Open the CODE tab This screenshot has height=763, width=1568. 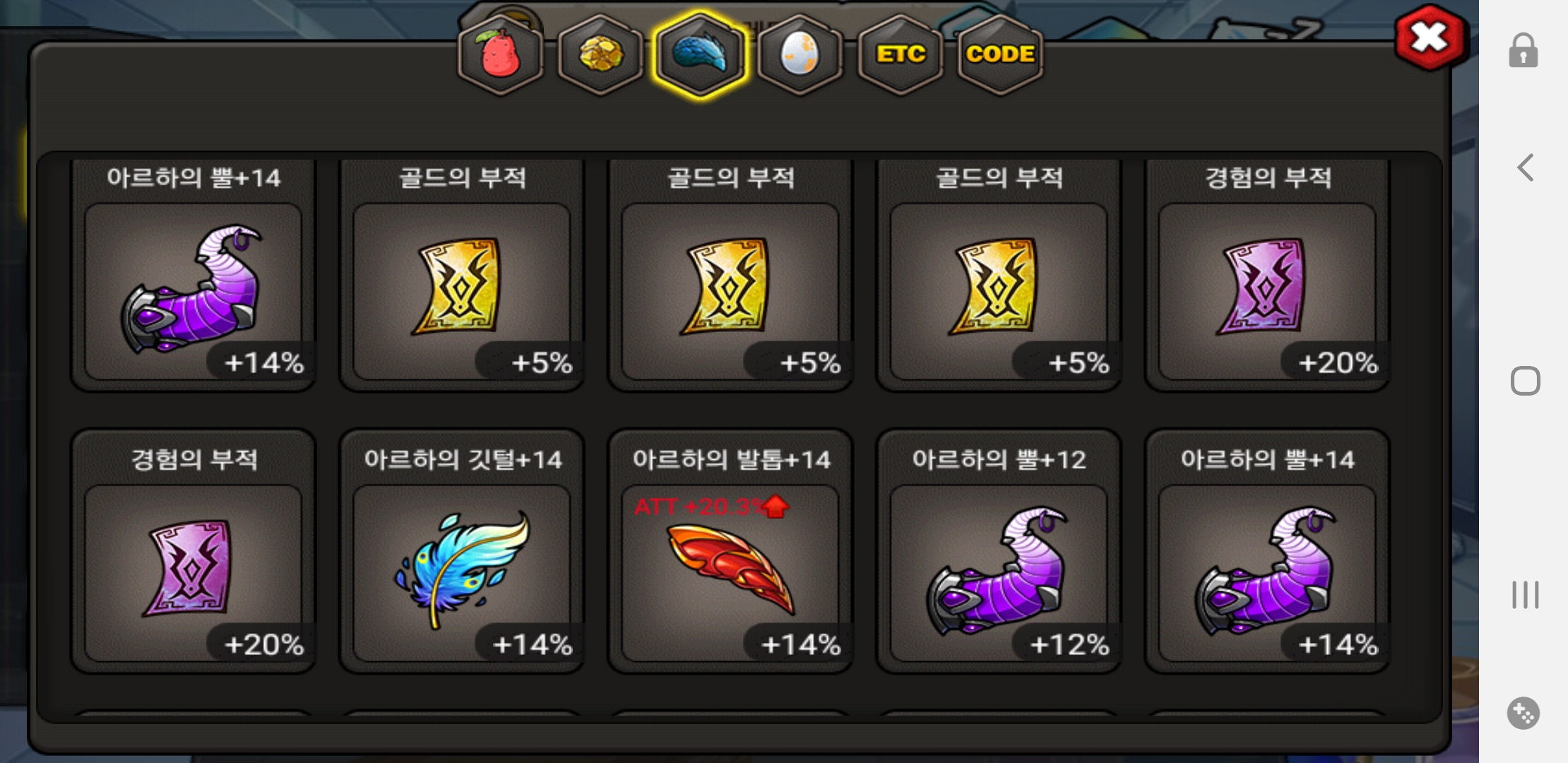click(x=1000, y=54)
